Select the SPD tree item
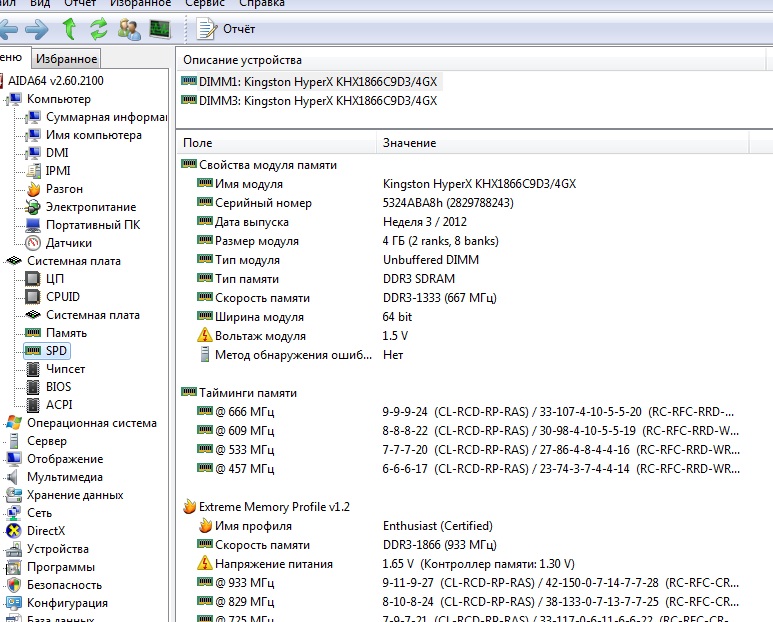The width and height of the screenshot is (773, 622). click(47, 351)
